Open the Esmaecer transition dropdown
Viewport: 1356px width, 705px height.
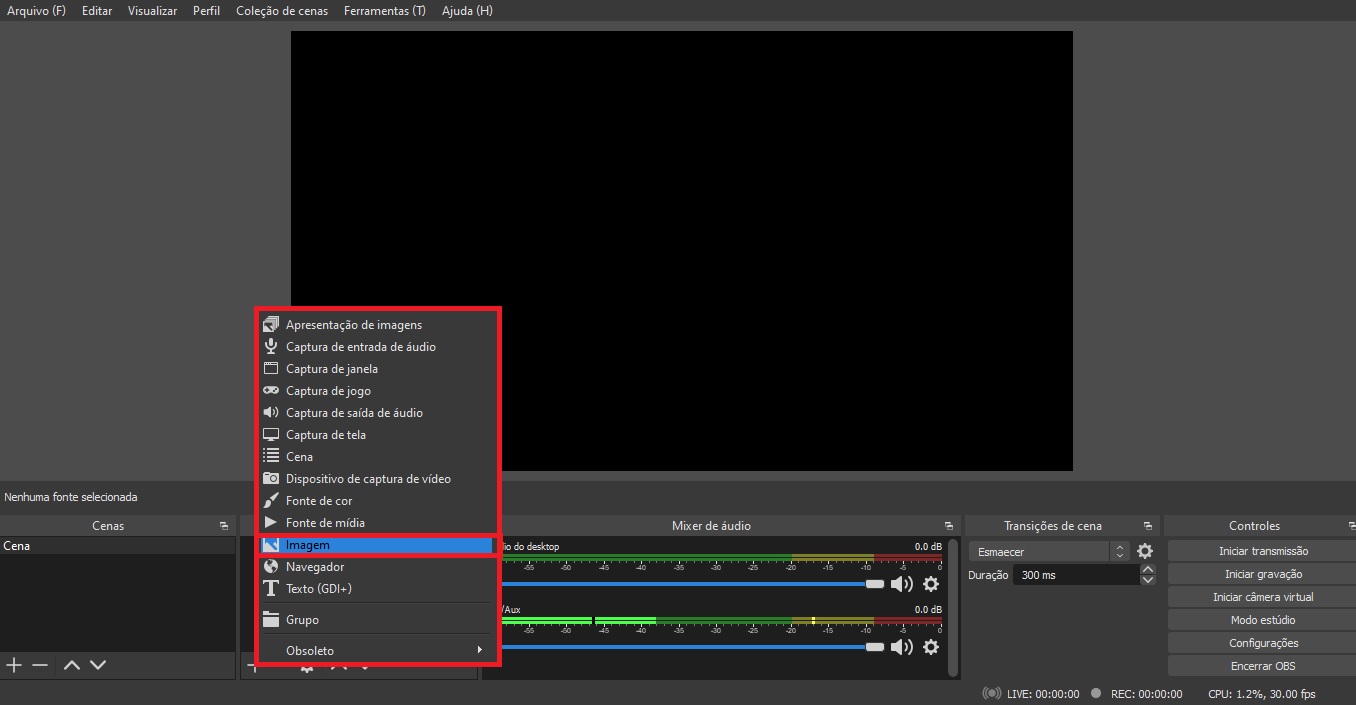pyautogui.click(x=1048, y=551)
